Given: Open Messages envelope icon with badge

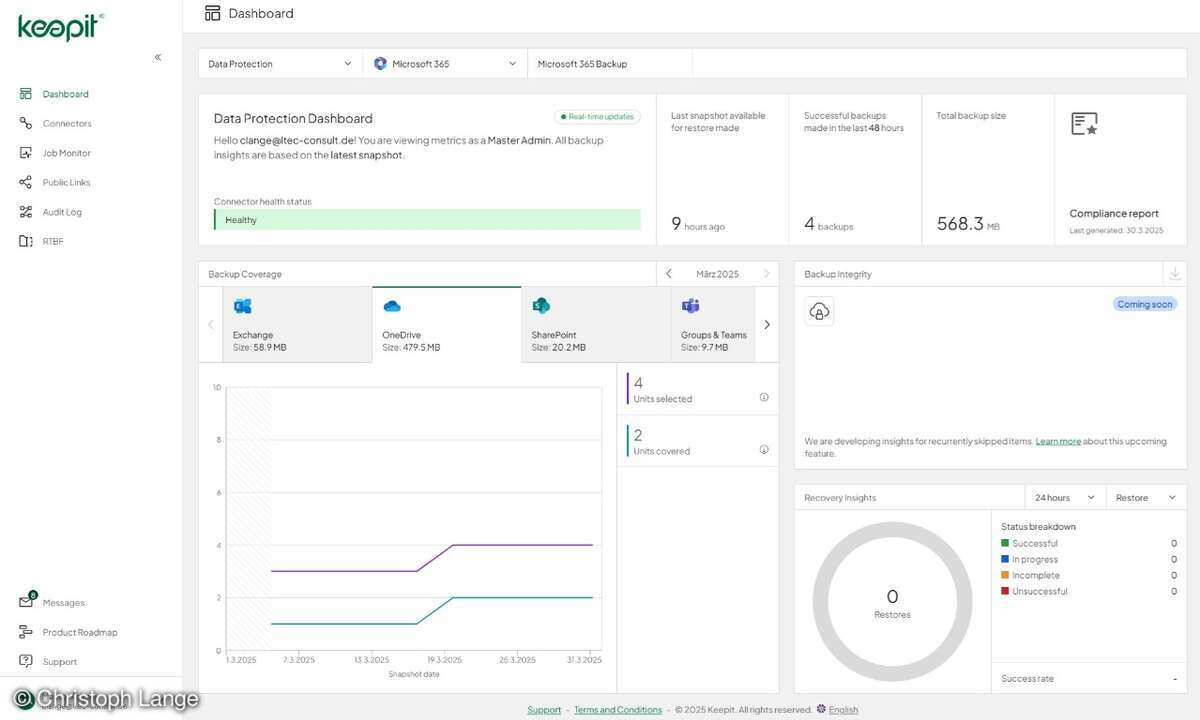Looking at the screenshot, I should point(27,601).
